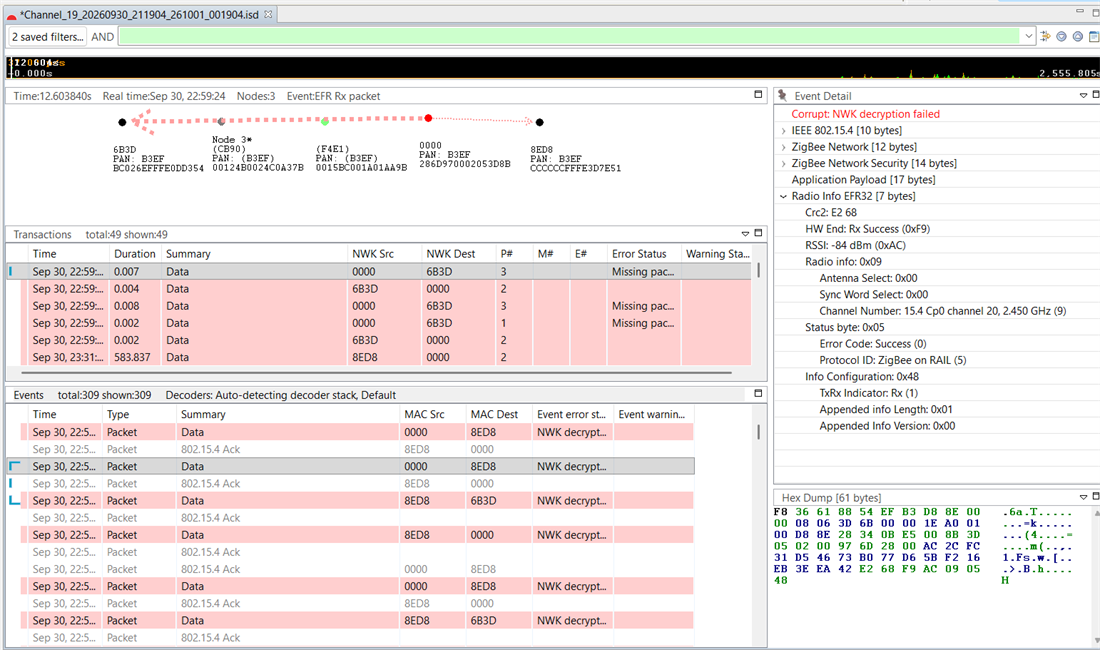This screenshot has height=650, width=1100.
Task: Maximize the Hex Dump pane
Action: [1096, 496]
